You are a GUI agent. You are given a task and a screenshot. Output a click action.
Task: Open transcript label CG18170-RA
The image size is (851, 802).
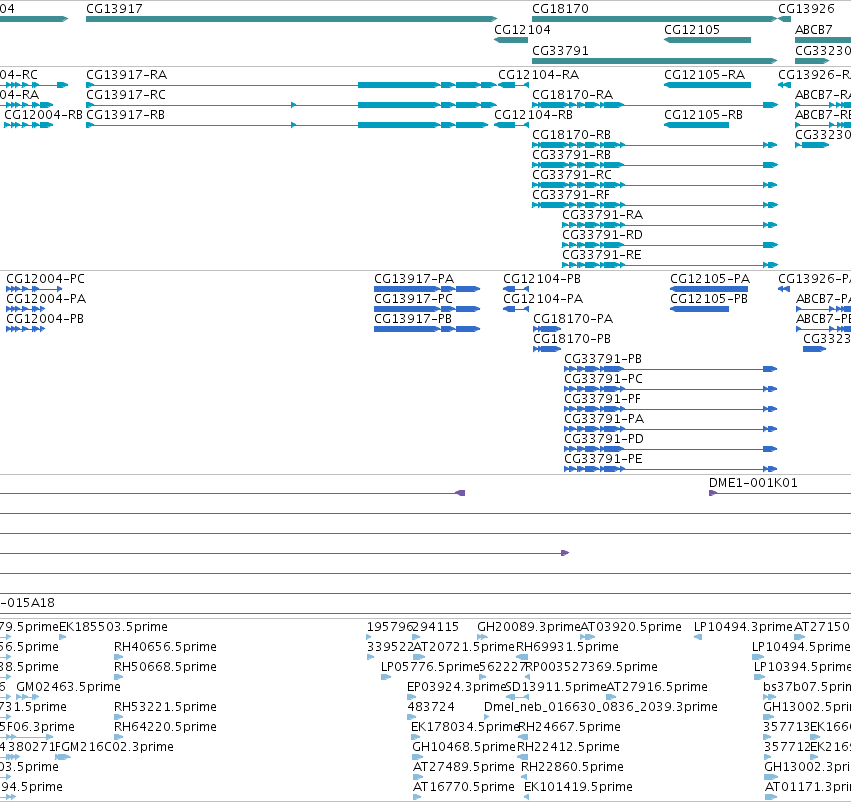point(573,95)
